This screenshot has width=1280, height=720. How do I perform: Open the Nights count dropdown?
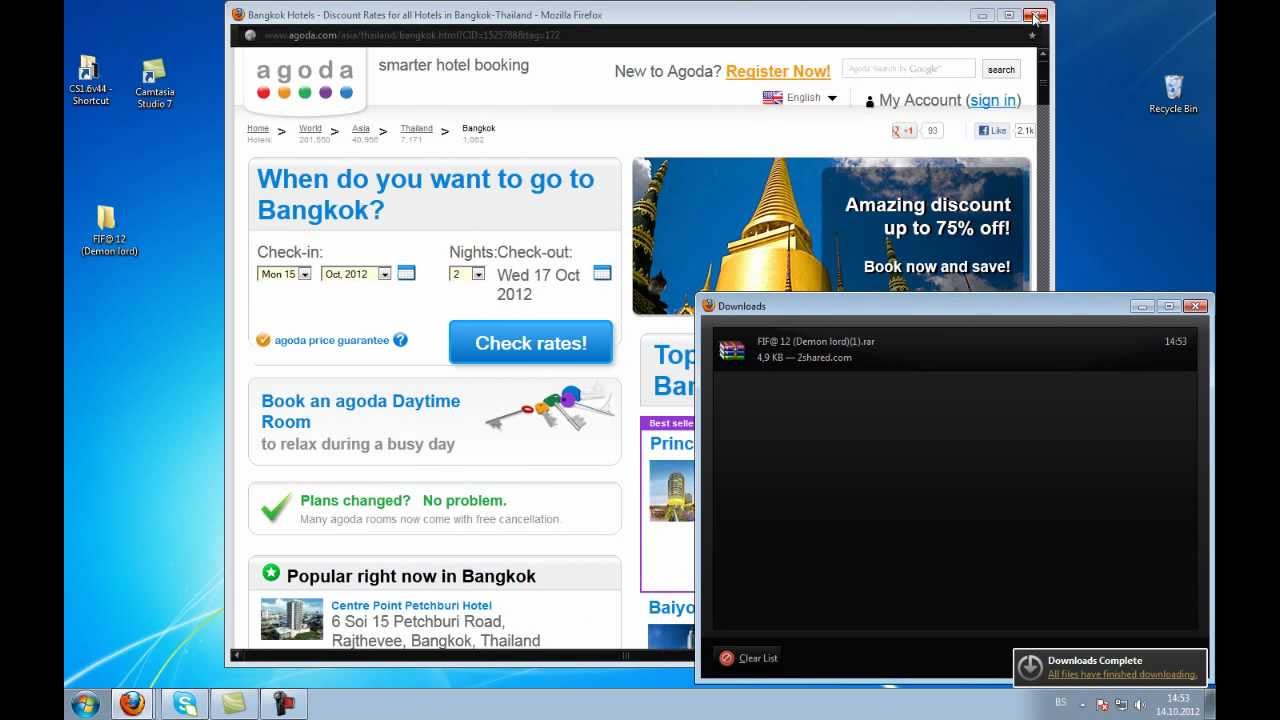[467, 274]
